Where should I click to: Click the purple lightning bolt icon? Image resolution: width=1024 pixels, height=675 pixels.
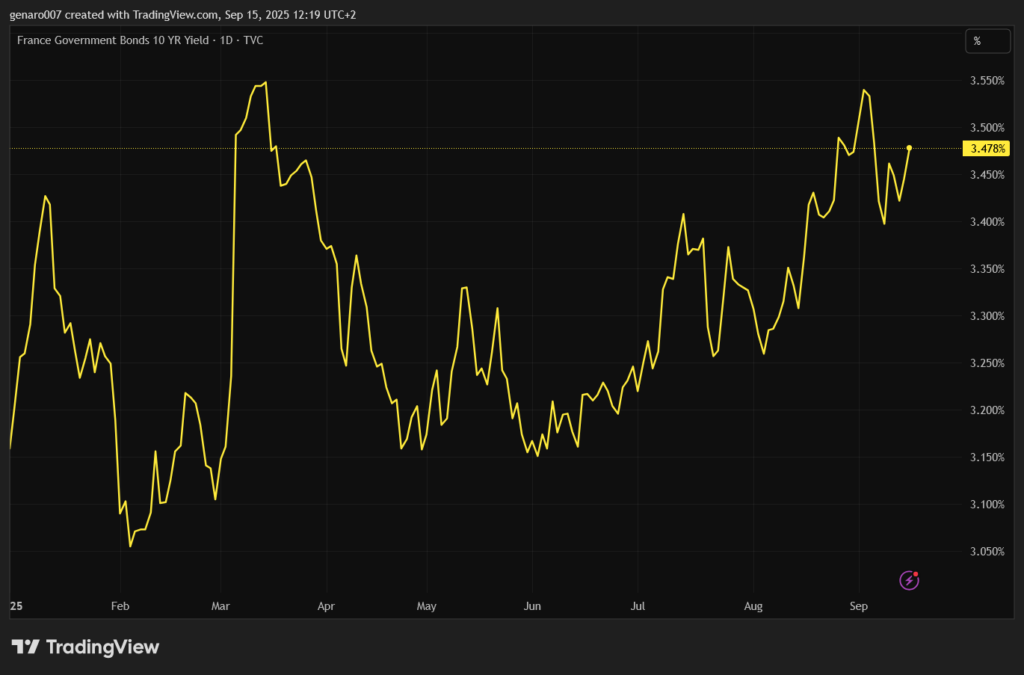coord(909,580)
